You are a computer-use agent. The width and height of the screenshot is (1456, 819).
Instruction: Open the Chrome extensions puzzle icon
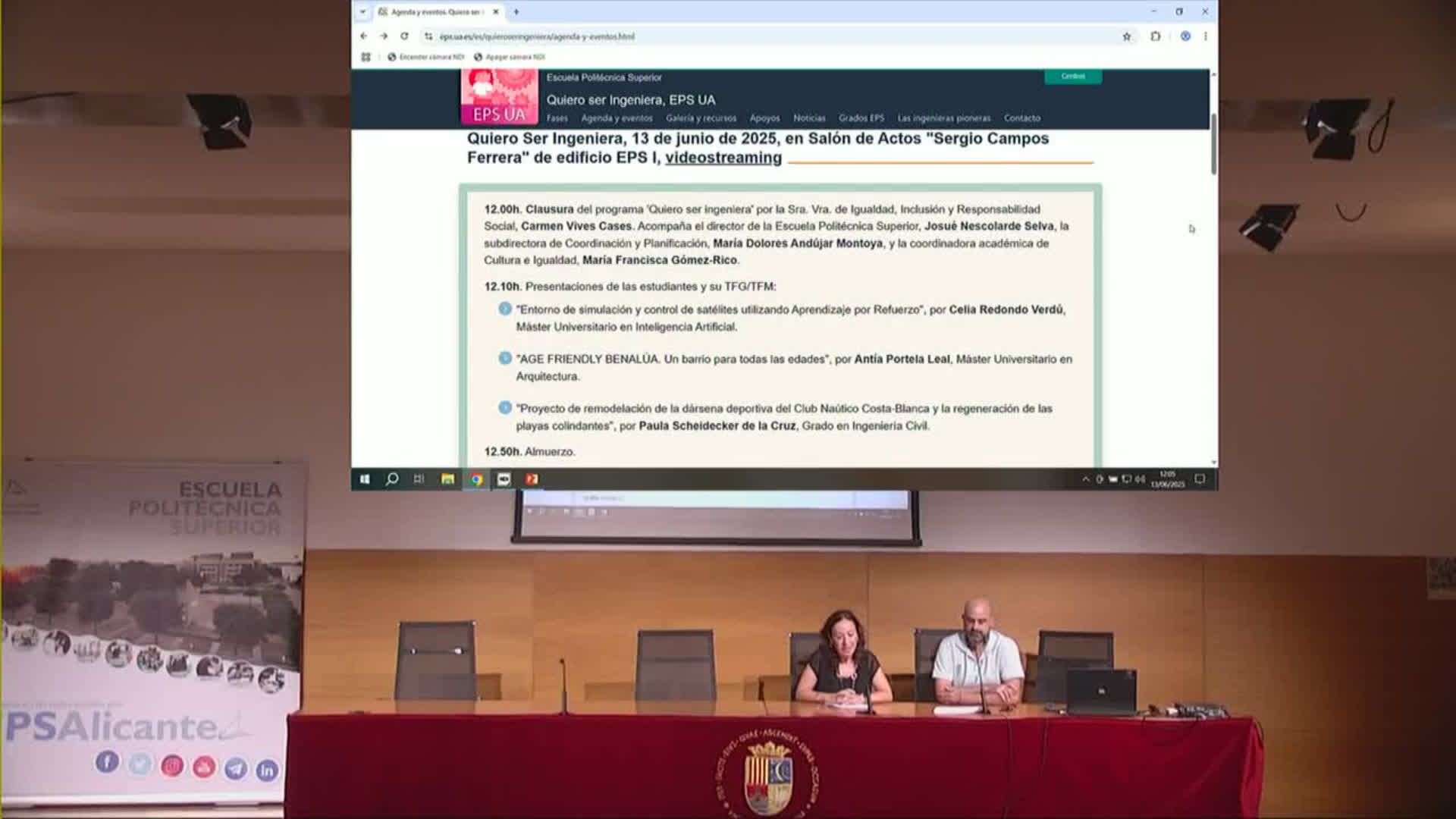1155,36
